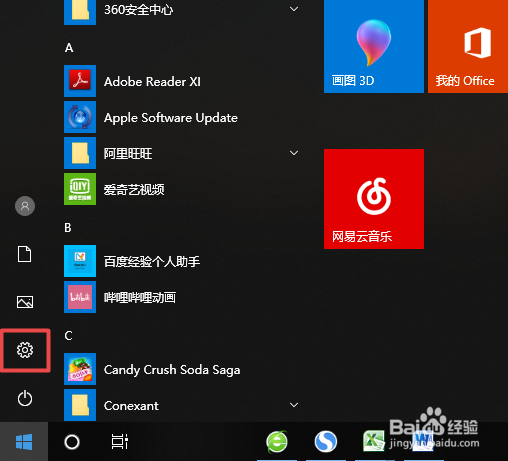Expand the 阿里旺旺 folder chevron

point(294,153)
